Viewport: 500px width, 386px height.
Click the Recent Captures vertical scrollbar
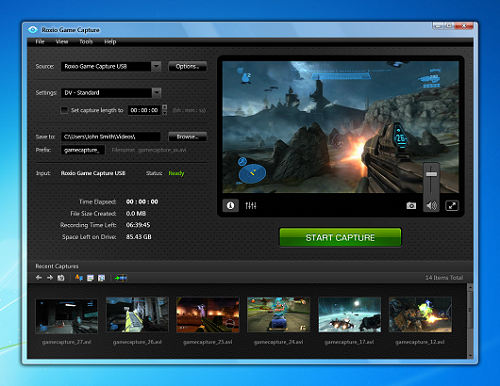[x=470, y=321]
